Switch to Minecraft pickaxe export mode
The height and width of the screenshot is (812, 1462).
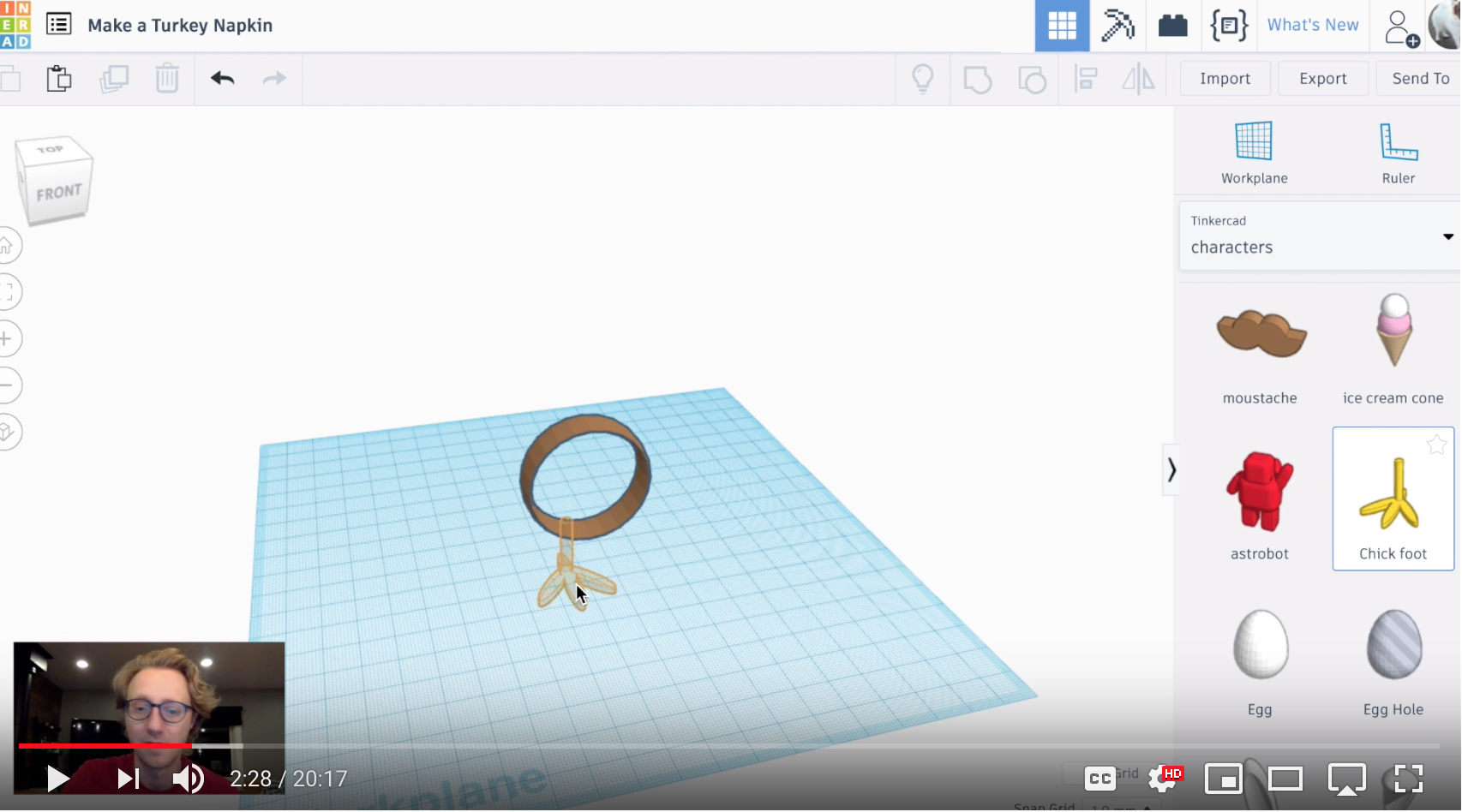coord(1117,26)
